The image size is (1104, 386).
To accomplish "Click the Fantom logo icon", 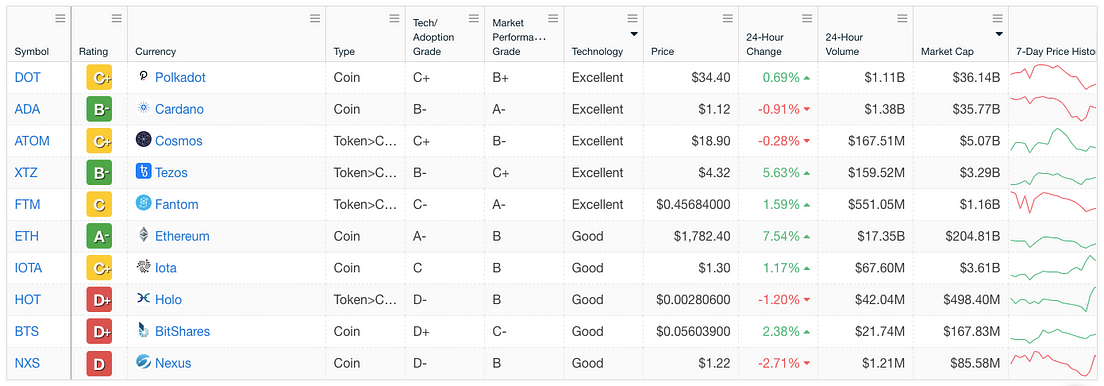I will point(143,204).
